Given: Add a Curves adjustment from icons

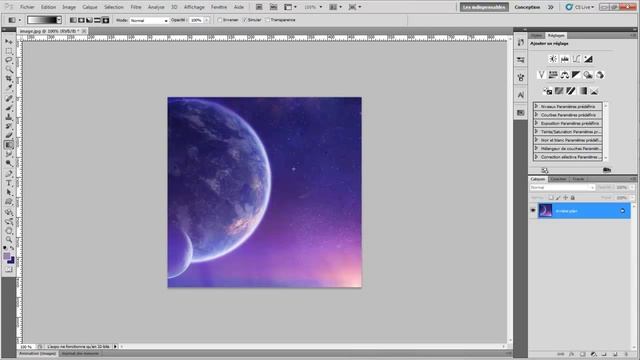Looking at the screenshot, I should click(576, 59).
